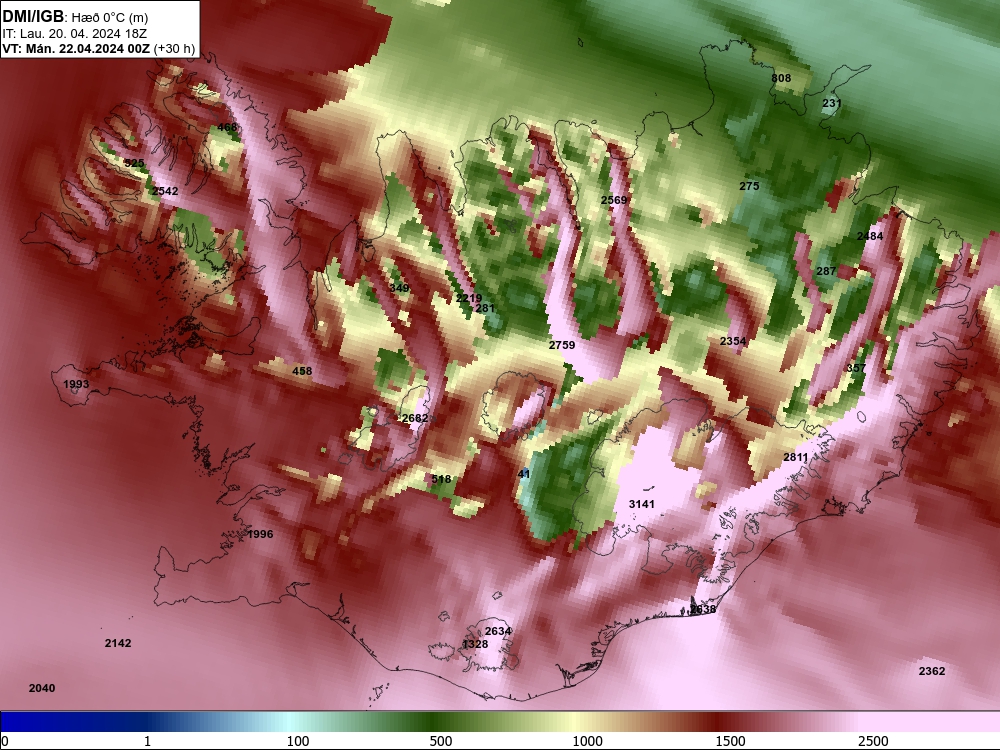This screenshot has width=1000, height=750.
Task: Click the map value 458
Action: (302, 371)
